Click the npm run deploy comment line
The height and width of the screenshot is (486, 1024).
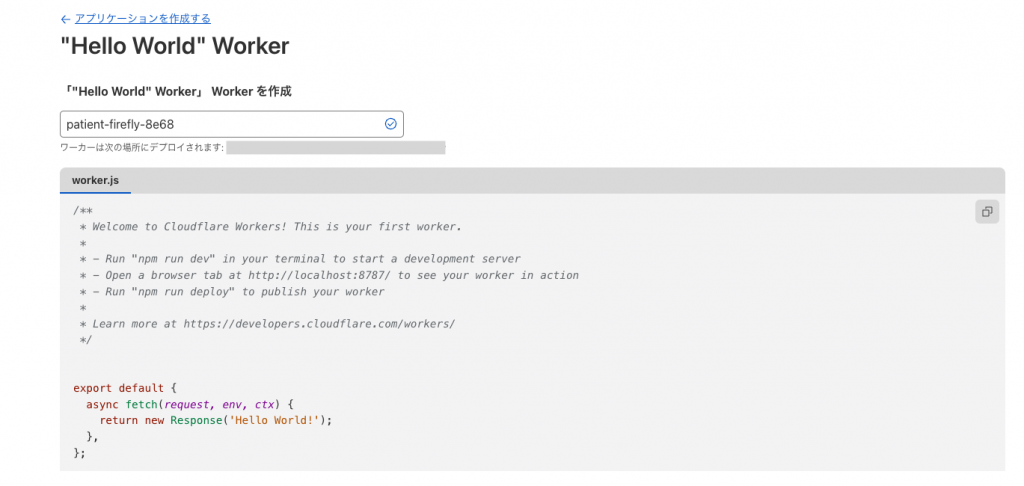click(232, 291)
